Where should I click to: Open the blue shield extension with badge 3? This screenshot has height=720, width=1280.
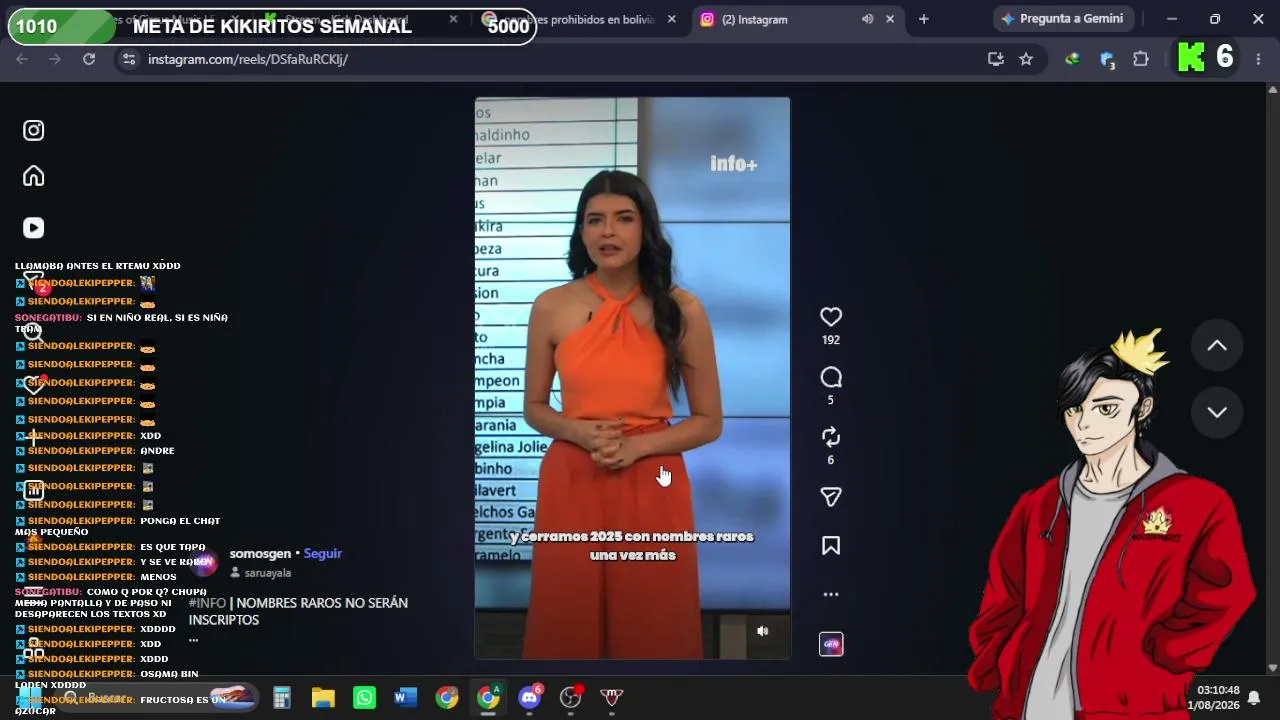coord(1107,59)
